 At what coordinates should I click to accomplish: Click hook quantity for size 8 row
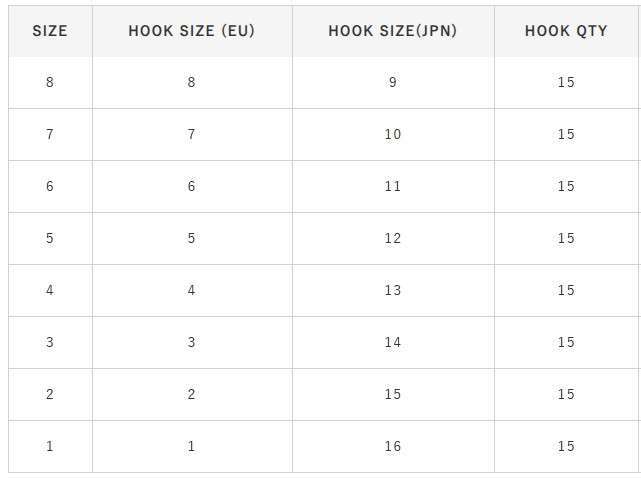tap(566, 82)
